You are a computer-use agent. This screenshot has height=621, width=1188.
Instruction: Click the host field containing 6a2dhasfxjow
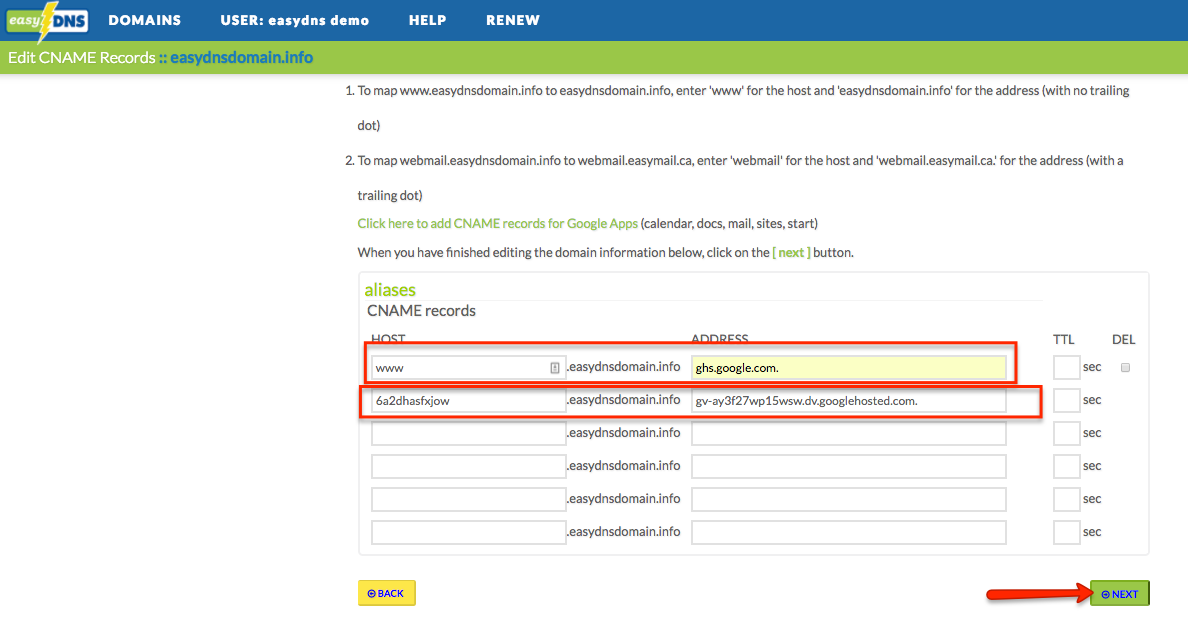pos(468,401)
